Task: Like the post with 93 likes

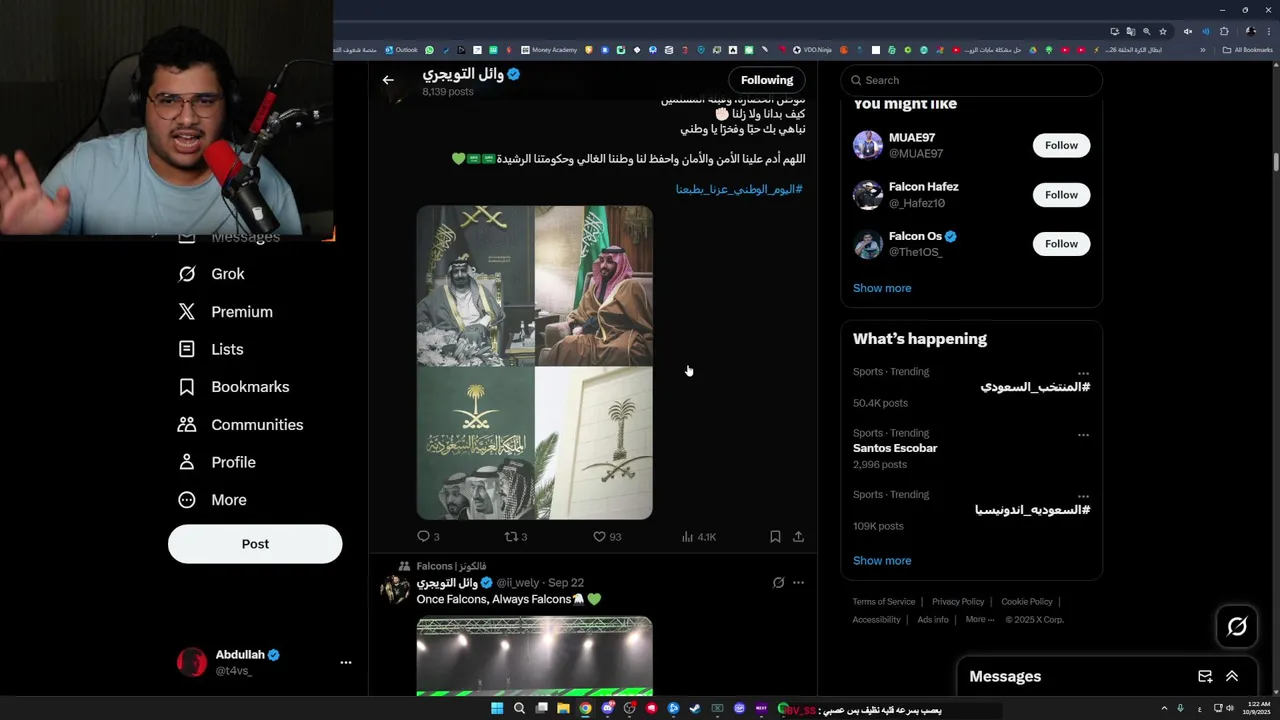Action: [x=607, y=537]
